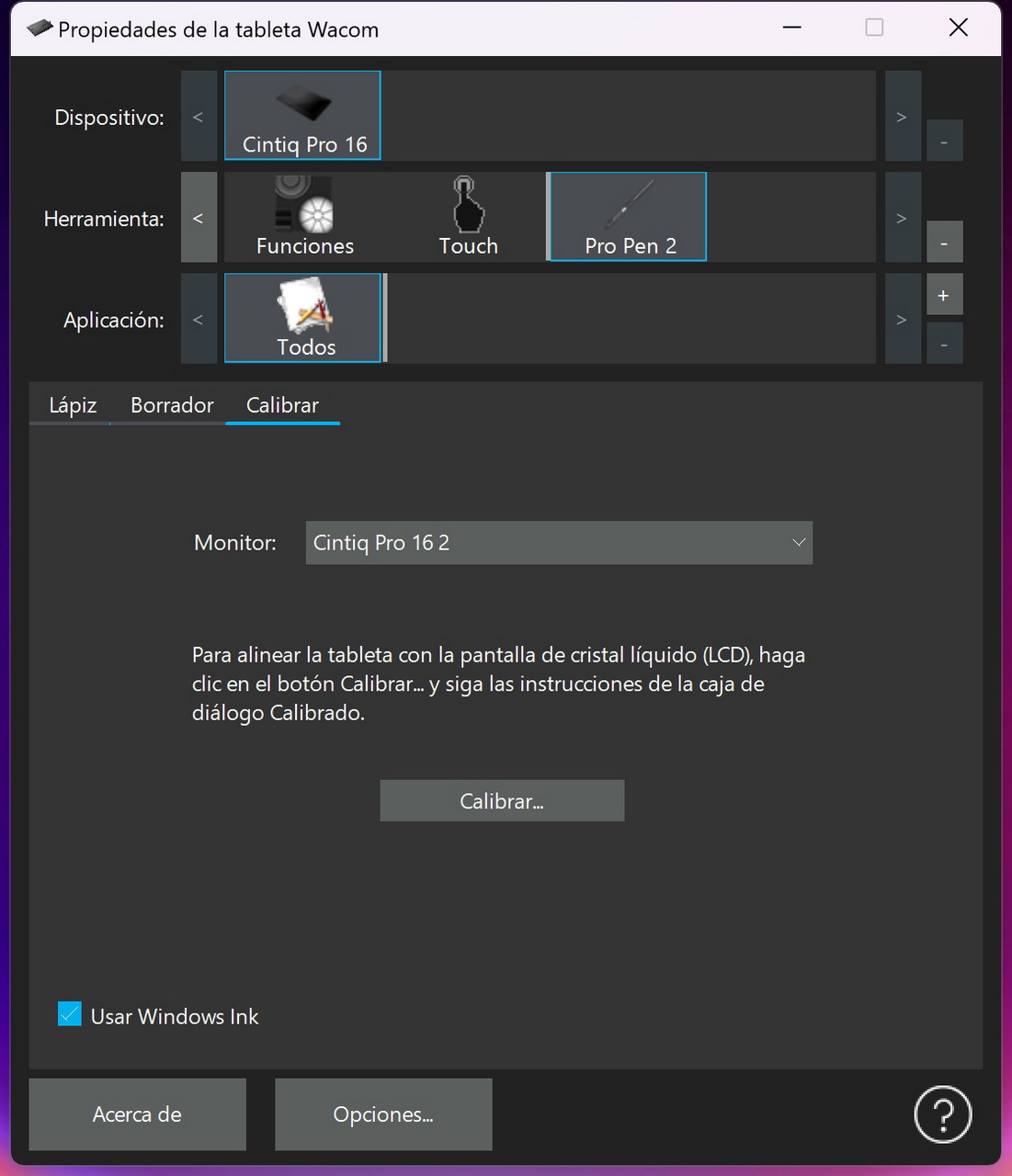Screen dimensions: 1012x1176
Task: Switch to the Lápiz tab
Action: pos(73,405)
